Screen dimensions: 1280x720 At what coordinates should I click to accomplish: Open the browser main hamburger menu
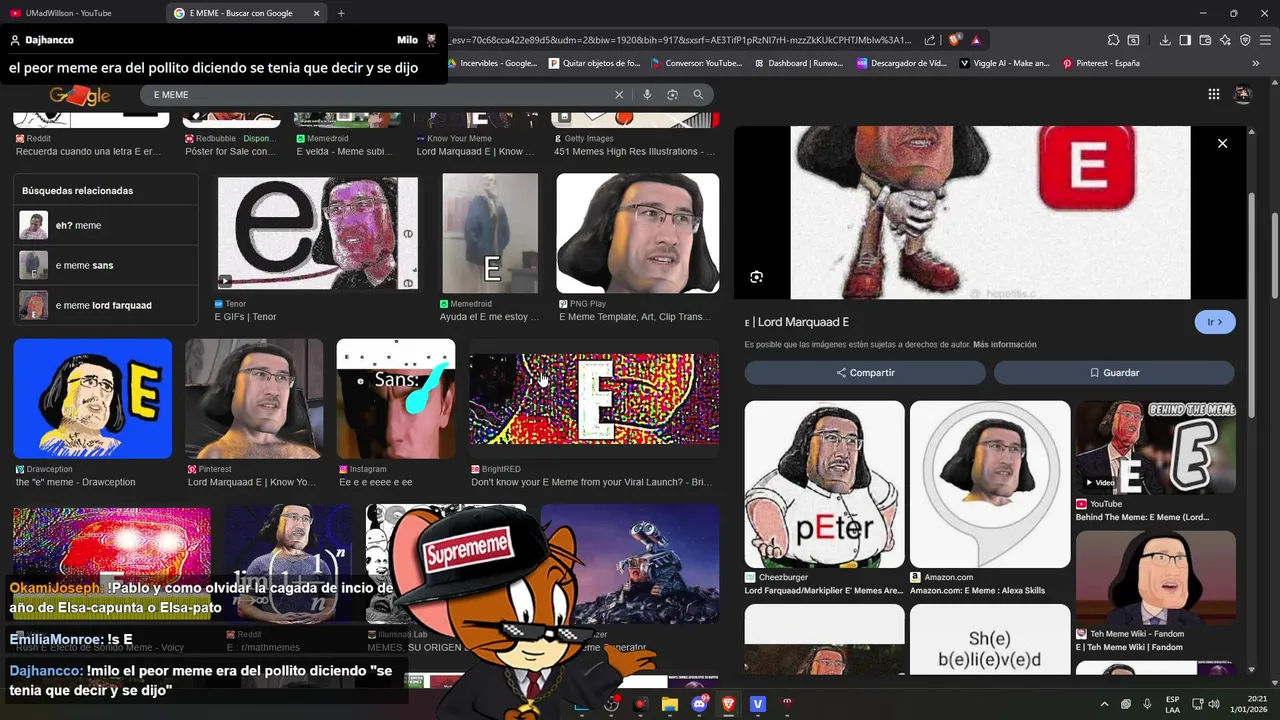[x=1265, y=40]
